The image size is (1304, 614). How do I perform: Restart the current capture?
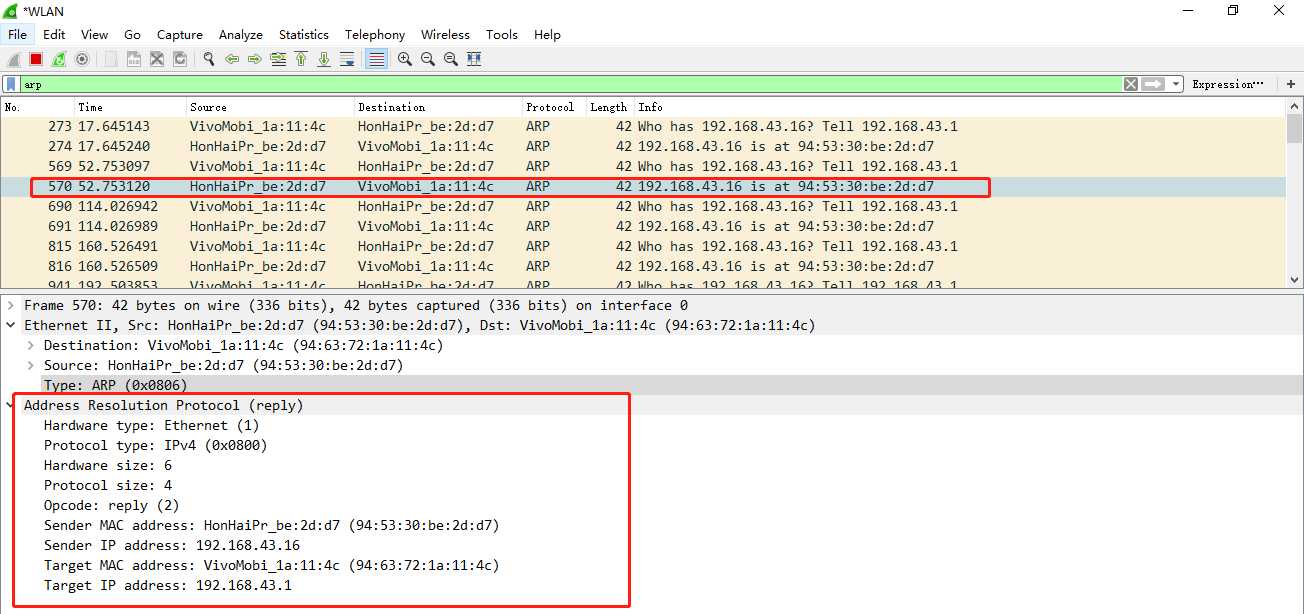click(59, 60)
